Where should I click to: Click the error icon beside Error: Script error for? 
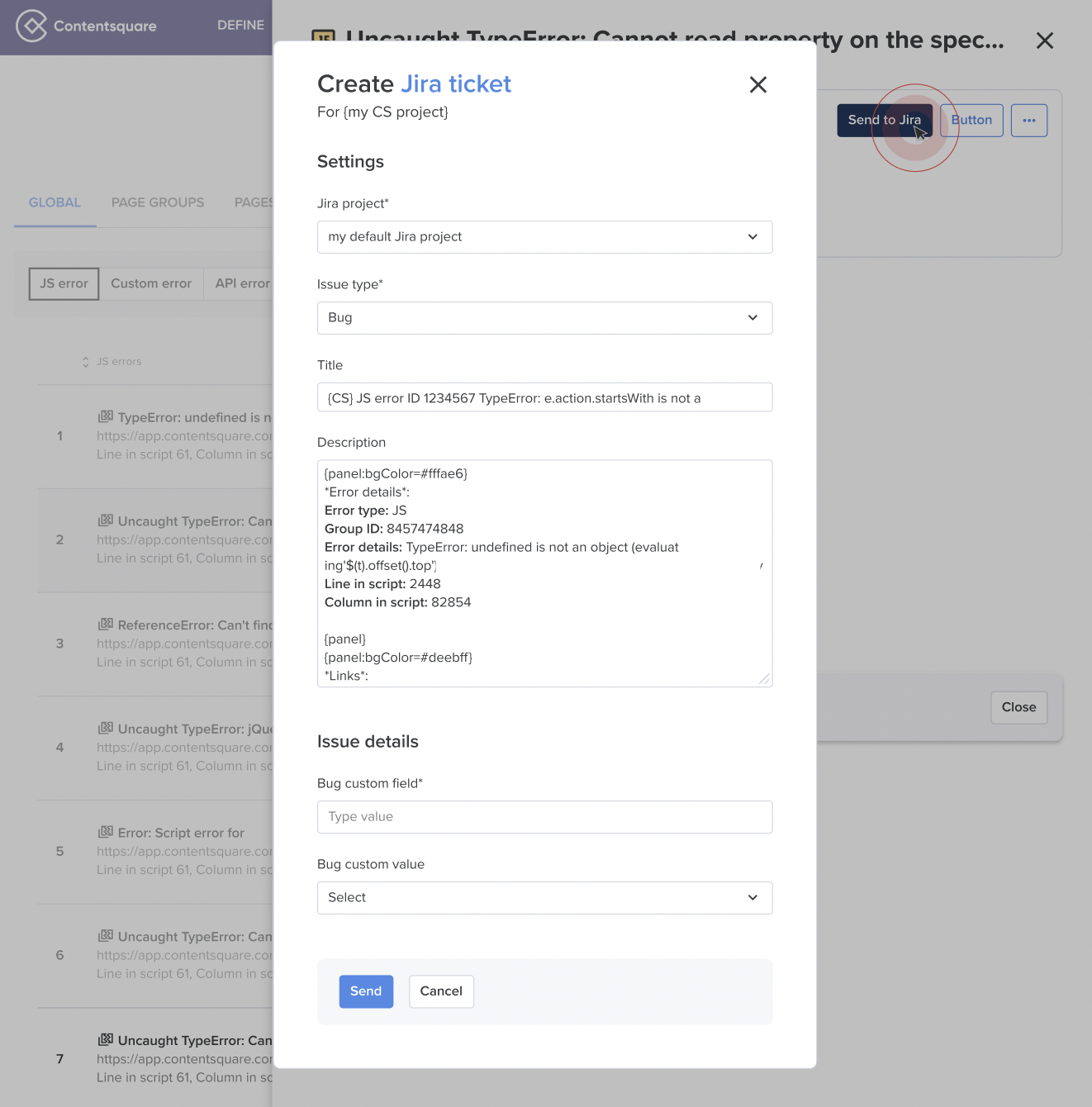pyautogui.click(x=106, y=832)
